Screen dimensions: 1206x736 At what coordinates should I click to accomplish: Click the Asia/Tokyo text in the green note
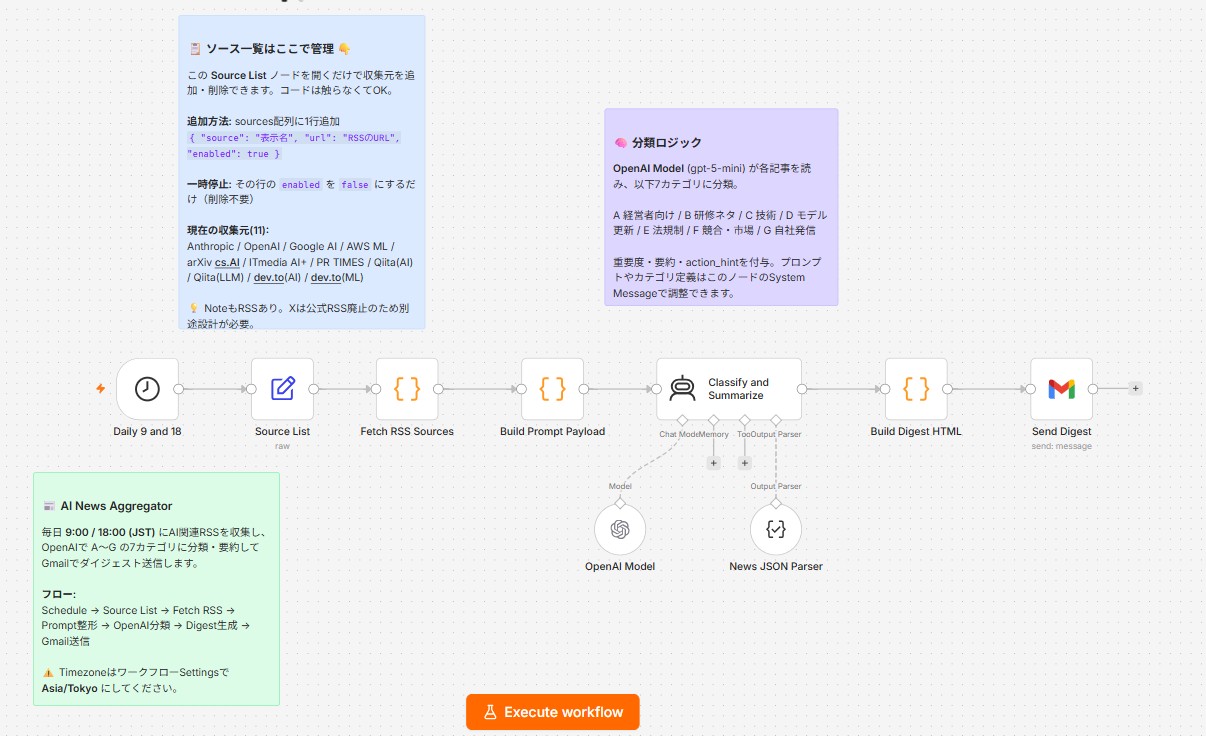pos(69,689)
